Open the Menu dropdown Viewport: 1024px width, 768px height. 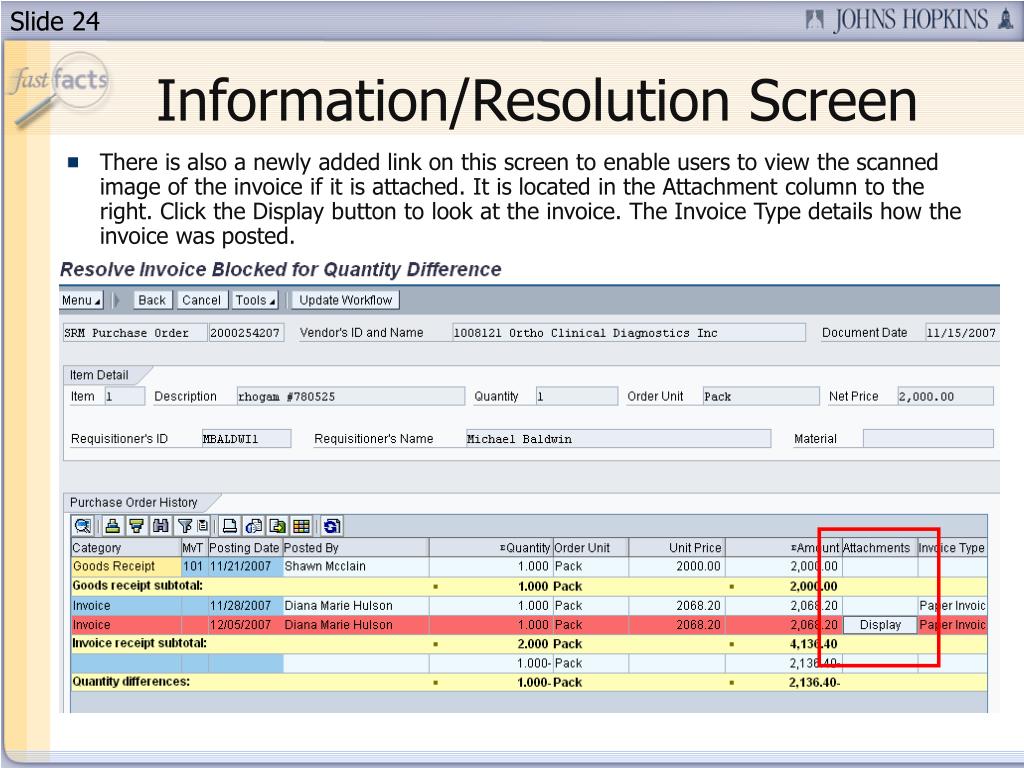pyautogui.click(x=81, y=300)
